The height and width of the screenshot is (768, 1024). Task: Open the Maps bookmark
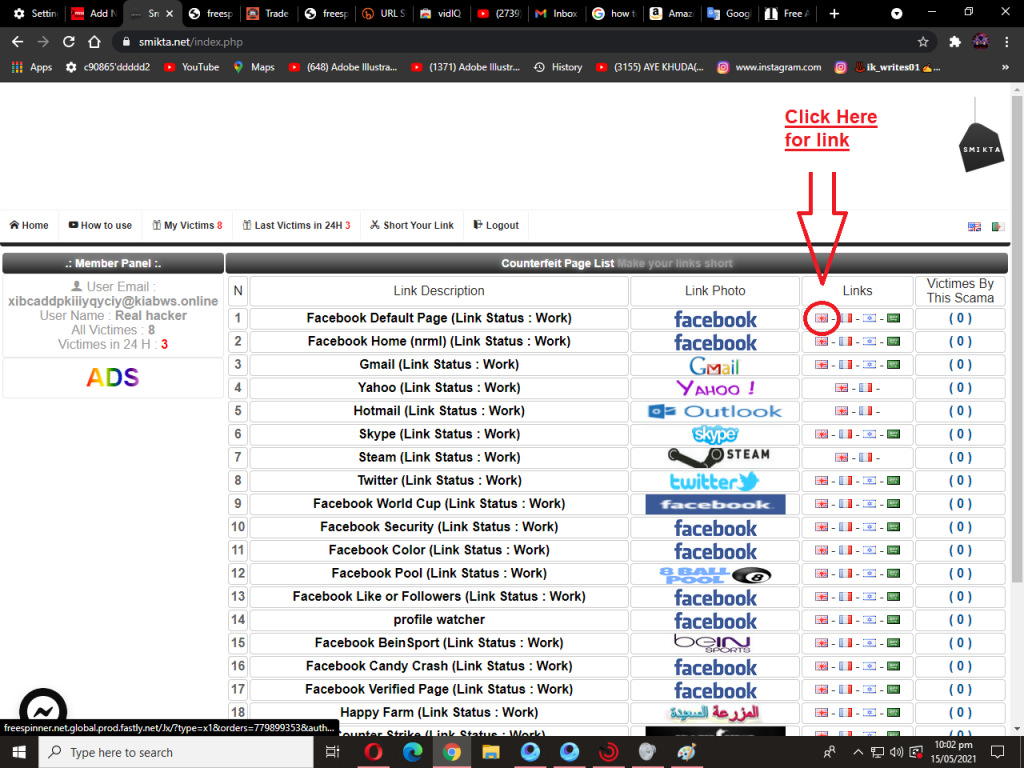[x=254, y=67]
